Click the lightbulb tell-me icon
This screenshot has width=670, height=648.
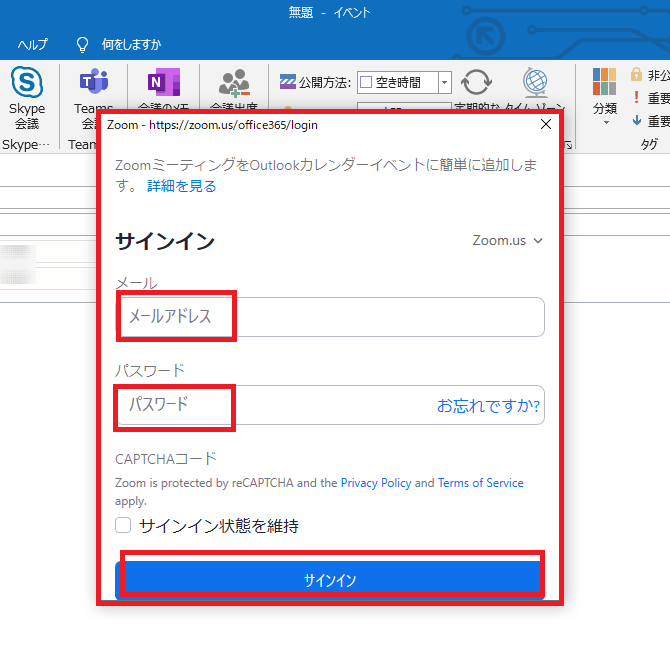point(82,44)
